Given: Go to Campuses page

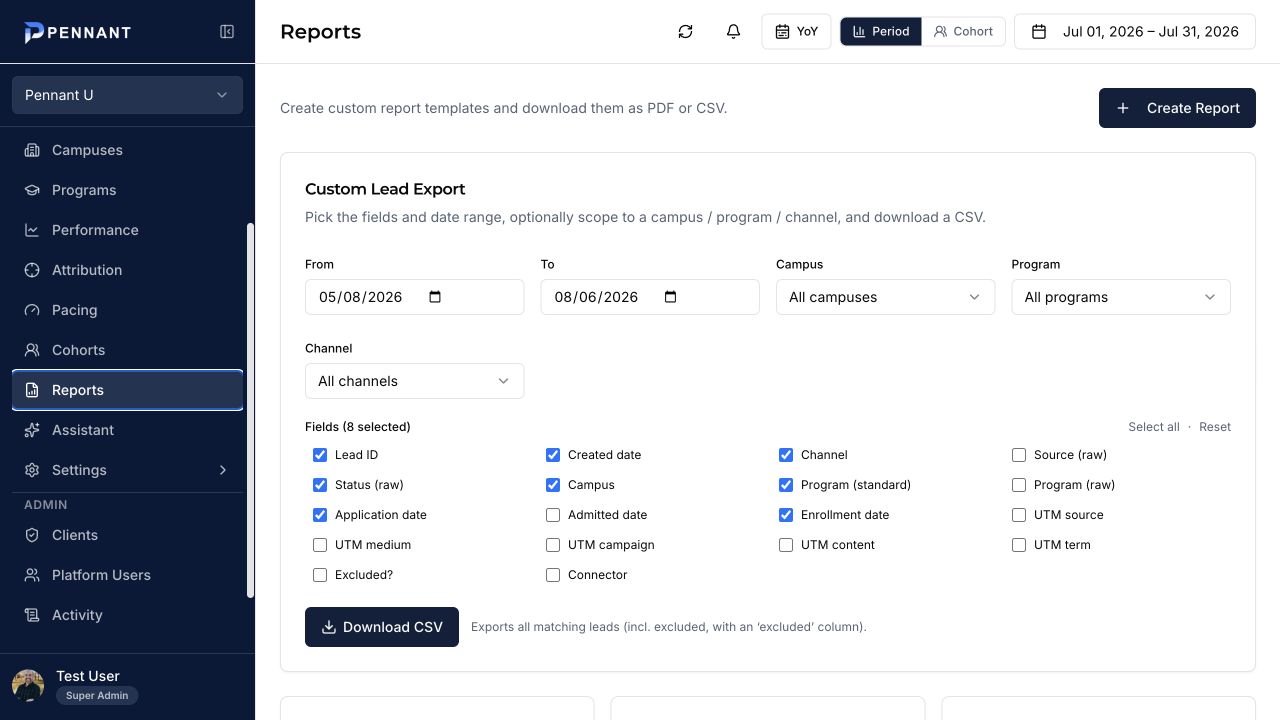Looking at the screenshot, I should (127, 150).
